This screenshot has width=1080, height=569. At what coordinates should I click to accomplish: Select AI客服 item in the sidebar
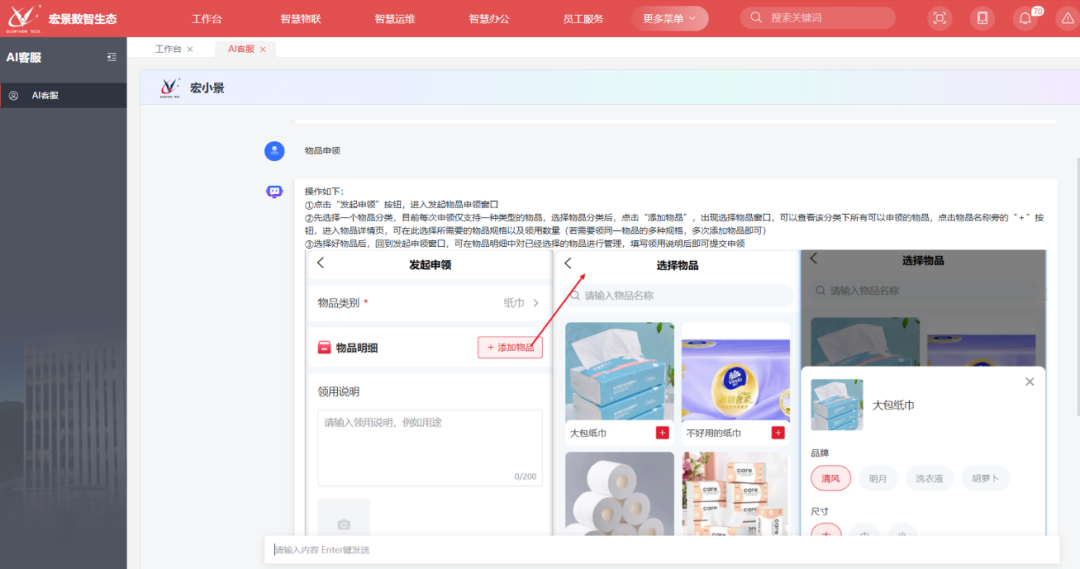[x=63, y=96]
